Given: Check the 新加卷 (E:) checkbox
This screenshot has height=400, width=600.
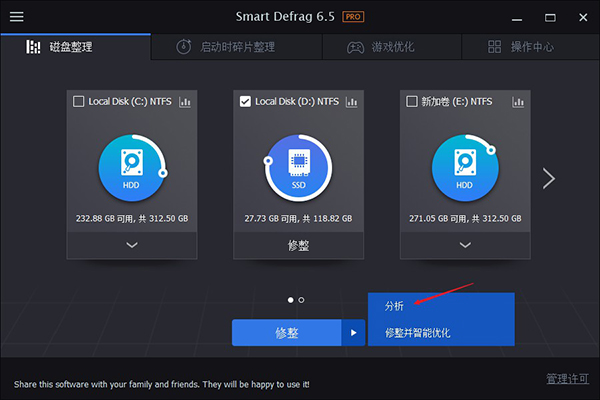Looking at the screenshot, I should [412, 101].
